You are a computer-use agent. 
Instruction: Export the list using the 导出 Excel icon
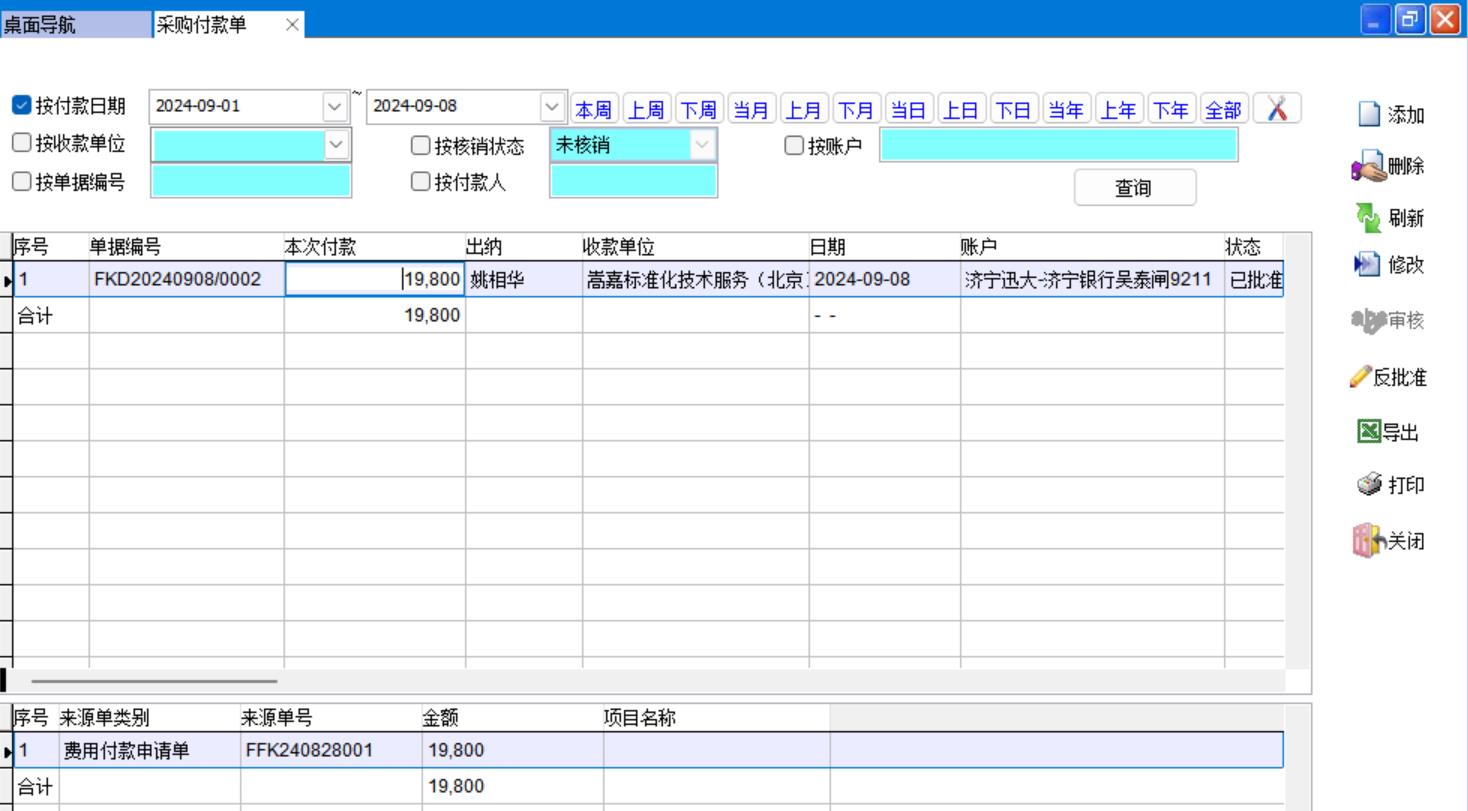pos(1368,432)
